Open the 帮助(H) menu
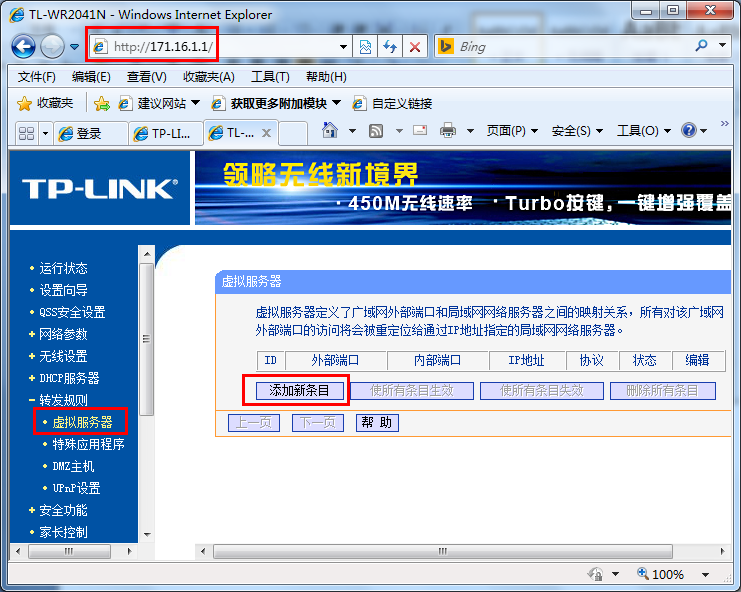 [x=326, y=77]
